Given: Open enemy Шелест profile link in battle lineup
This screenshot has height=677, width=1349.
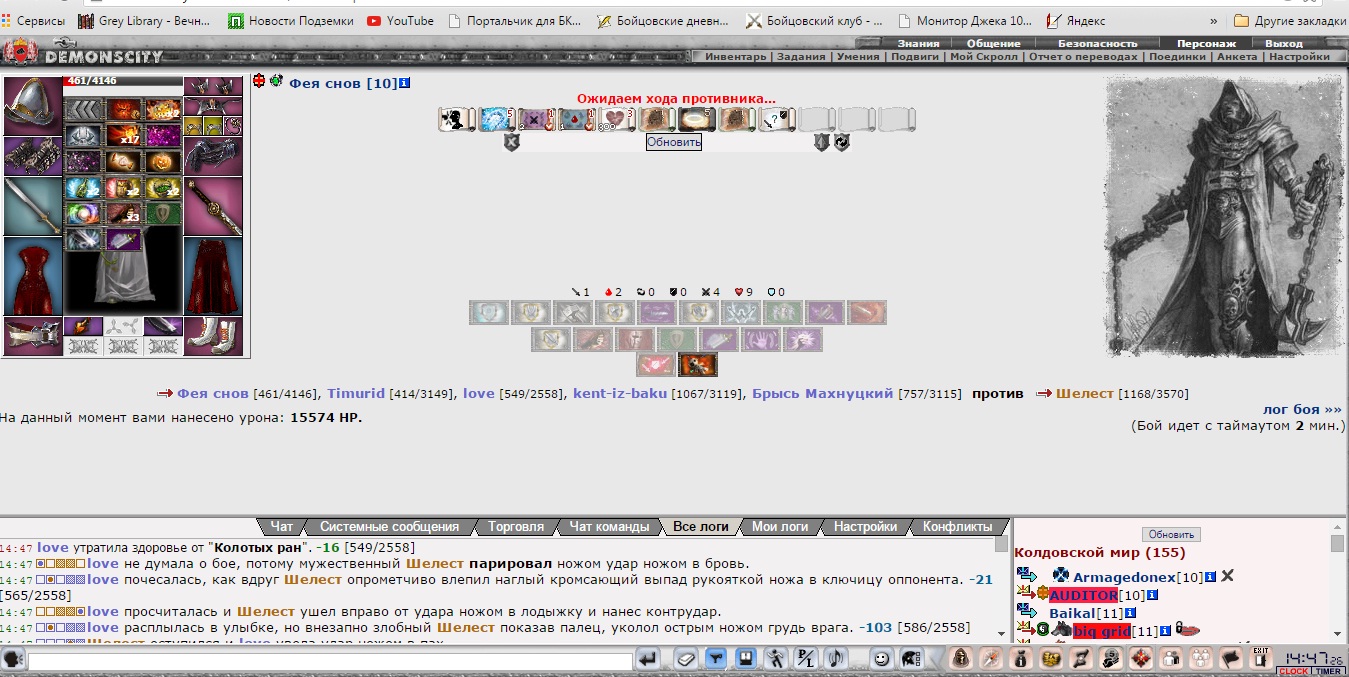Looking at the screenshot, I should [x=1085, y=394].
